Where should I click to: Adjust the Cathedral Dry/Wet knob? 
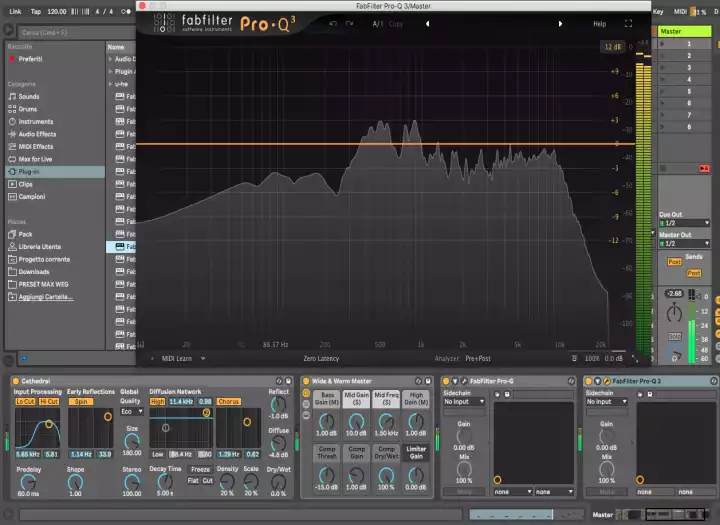[278, 482]
